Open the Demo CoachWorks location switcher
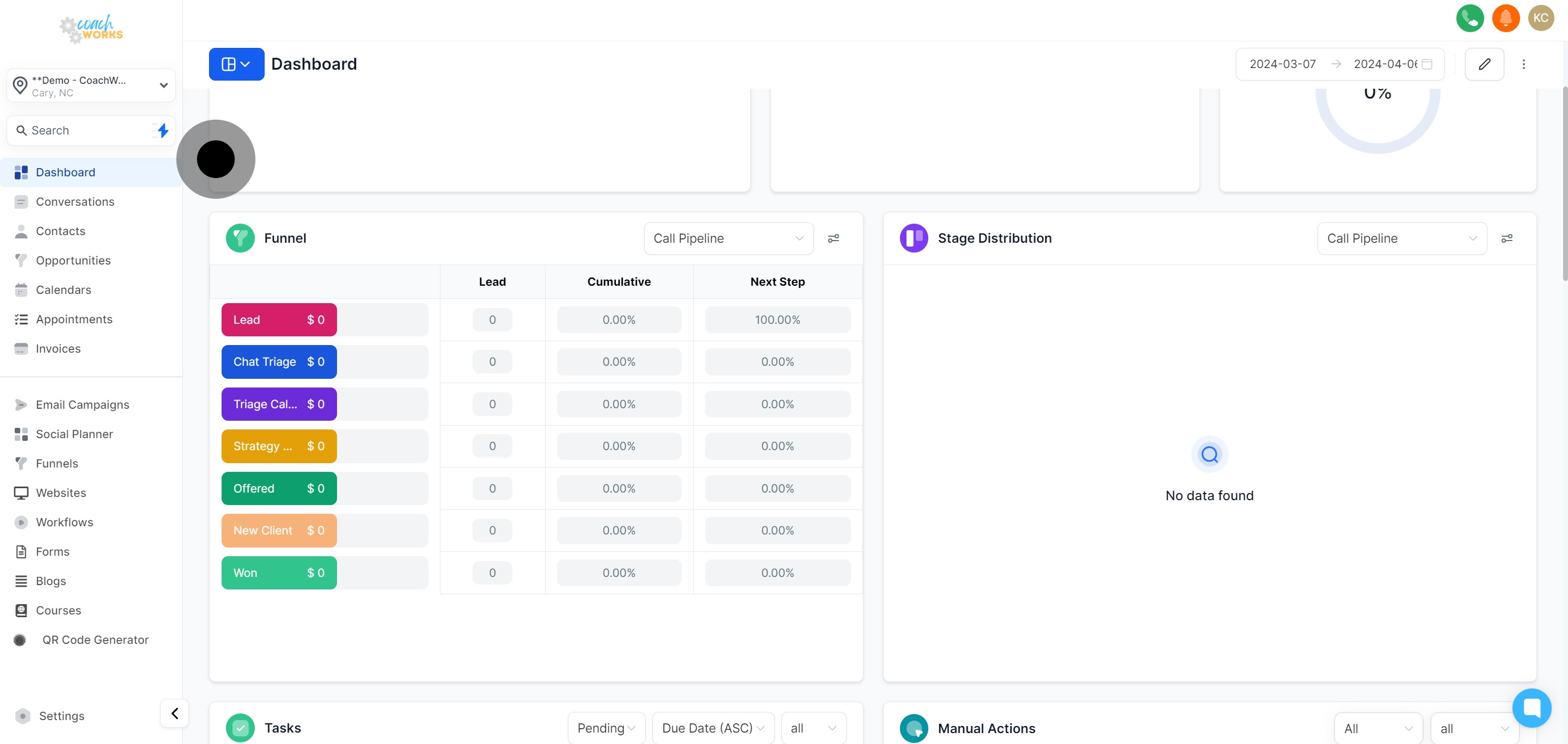This screenshot has height=744, width=1568. [x=91, y=86]
